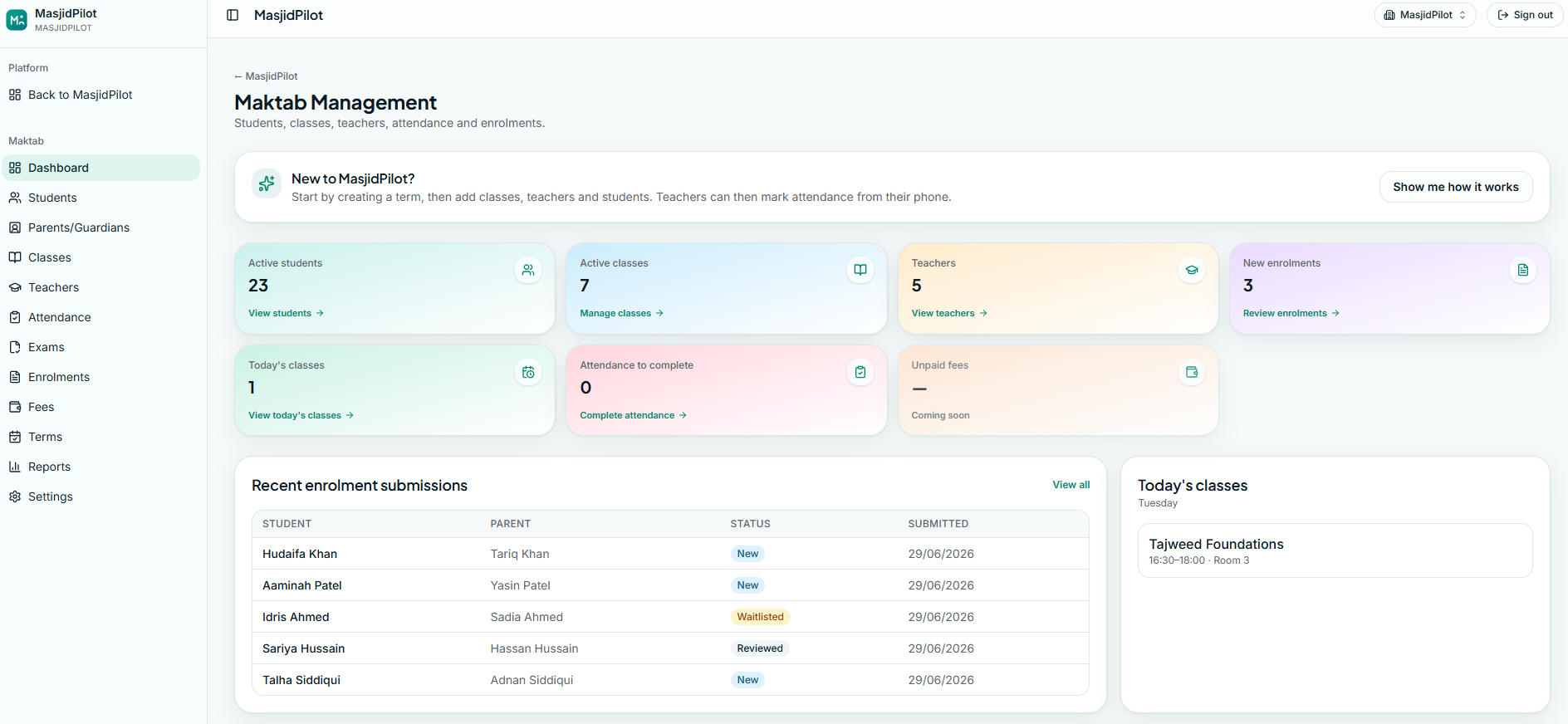Click the Talha Siddiqui student name
1568x724 pixels.
[301, 680]
